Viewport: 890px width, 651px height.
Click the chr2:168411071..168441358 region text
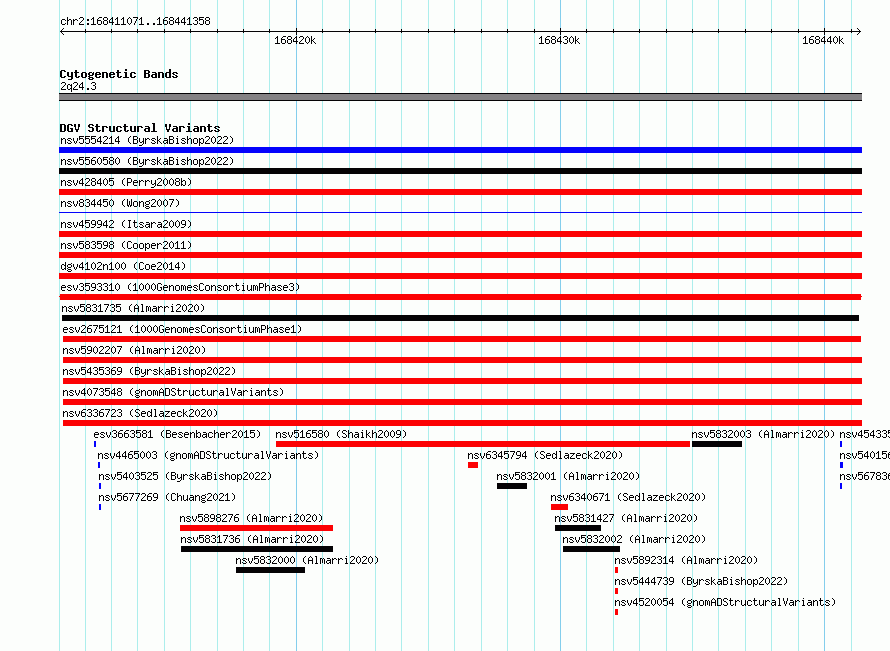(x=135, y=21)
